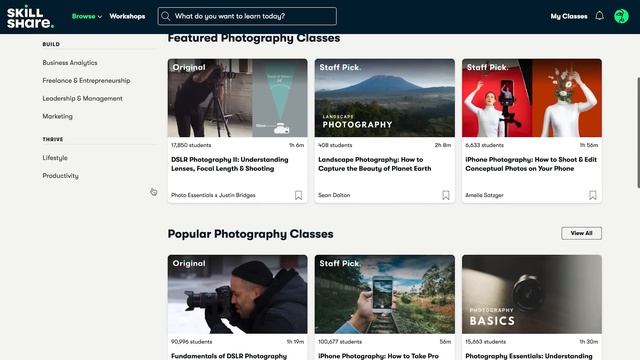
Task: Open 'iPhone Photography: How to Take Pro' title
Action: coord(378,356)
